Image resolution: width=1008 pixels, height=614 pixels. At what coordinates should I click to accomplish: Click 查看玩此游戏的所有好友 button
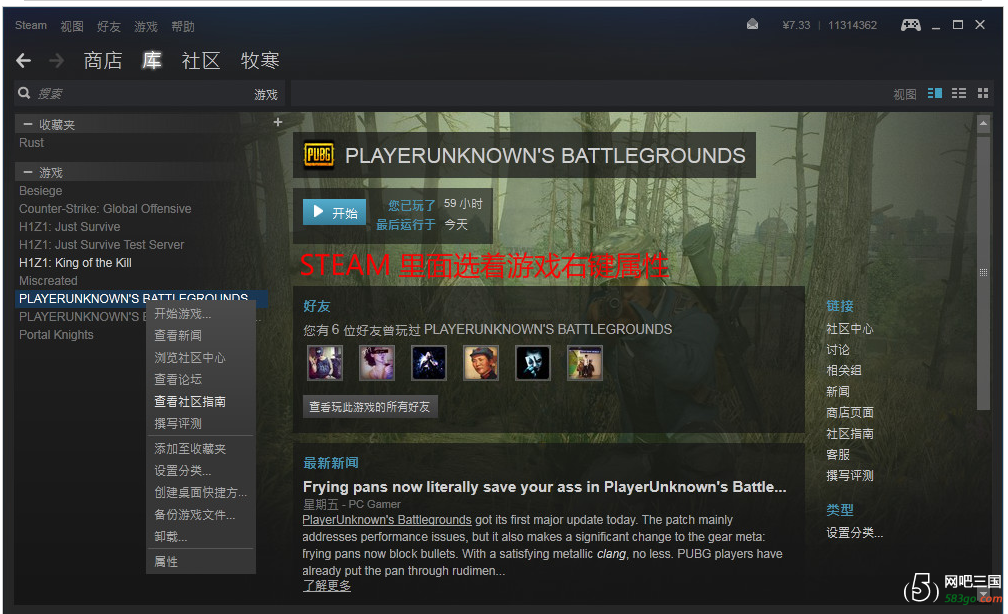click(370, 406)
